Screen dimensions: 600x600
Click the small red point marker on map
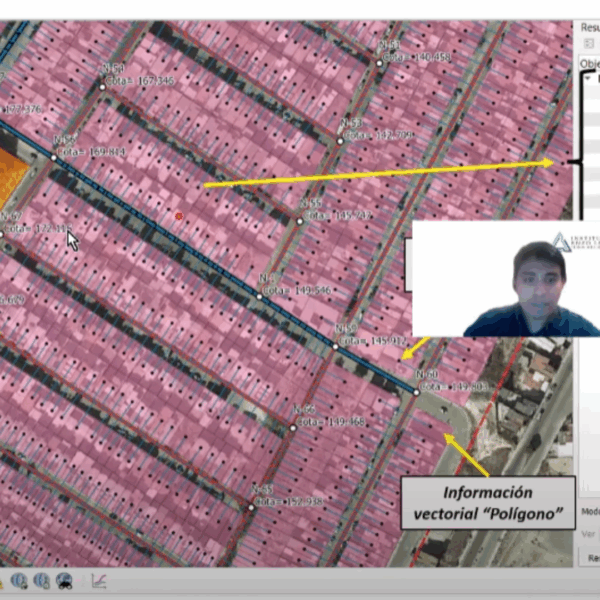click(x=179, y=215)
